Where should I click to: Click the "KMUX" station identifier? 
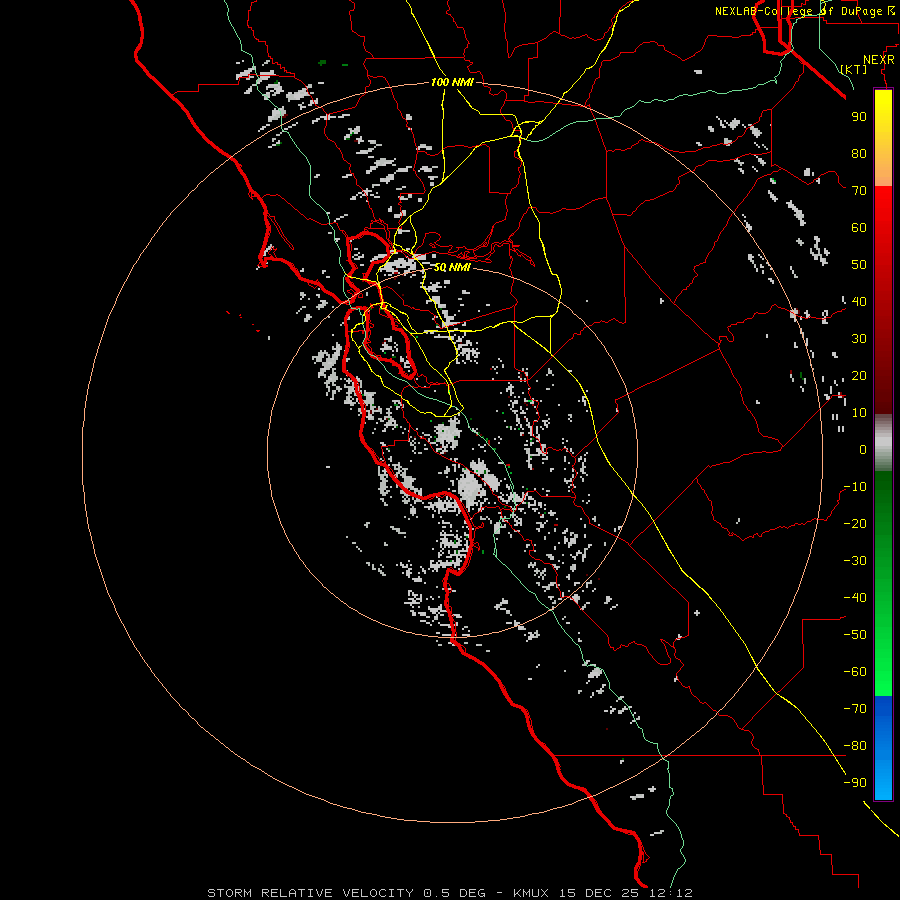(531, 893)
